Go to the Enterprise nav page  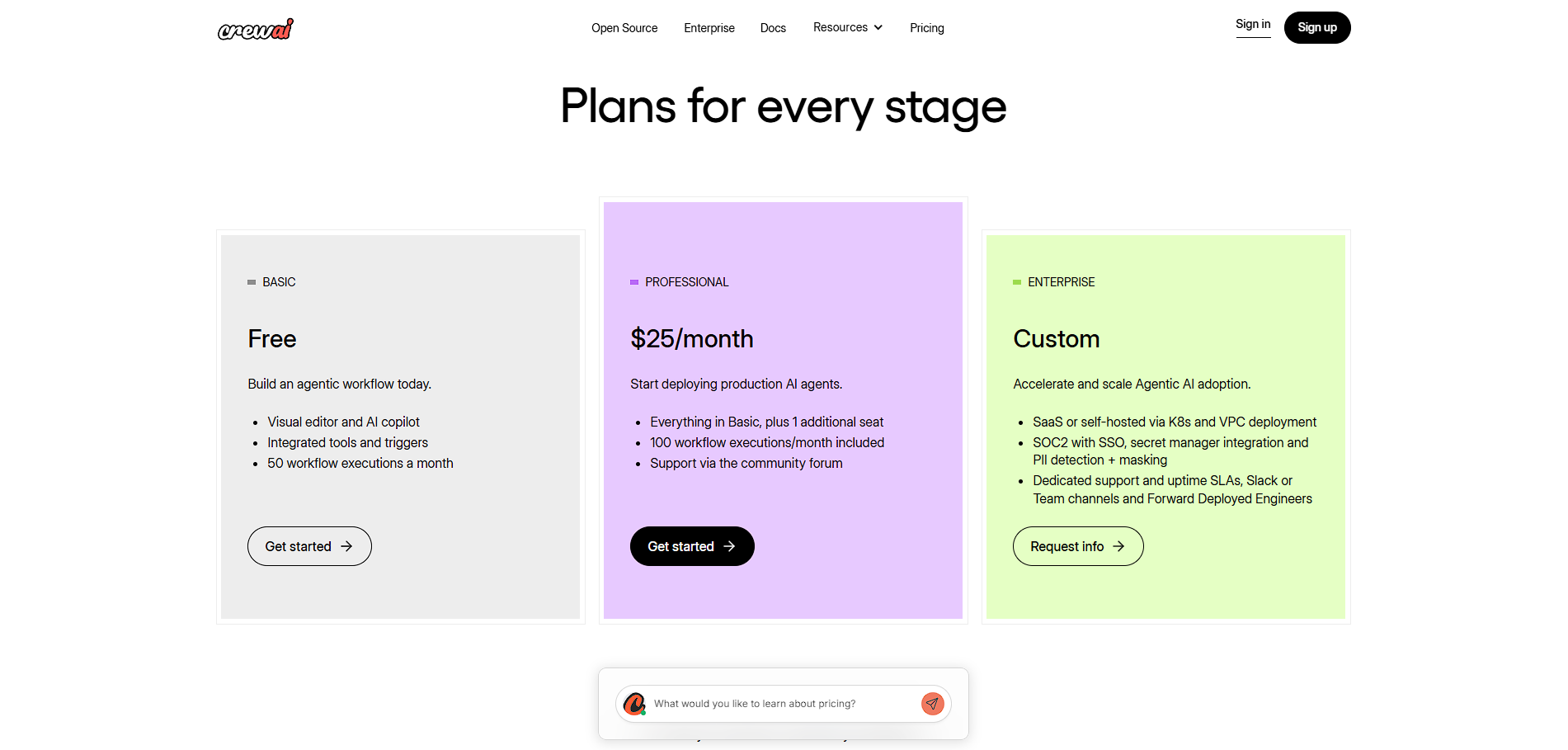tap(709, 28)
